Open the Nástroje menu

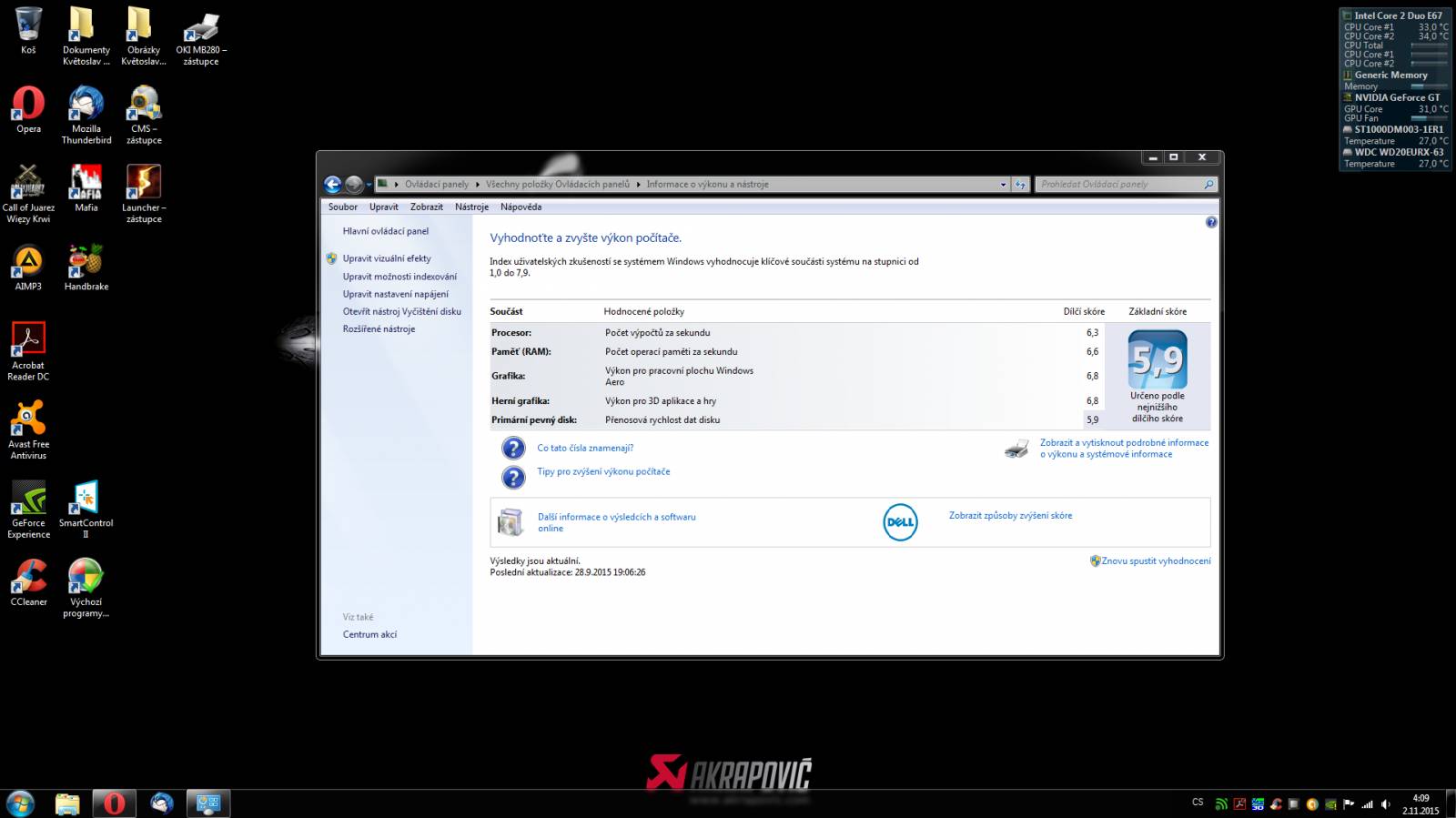[x=472, y=207]
